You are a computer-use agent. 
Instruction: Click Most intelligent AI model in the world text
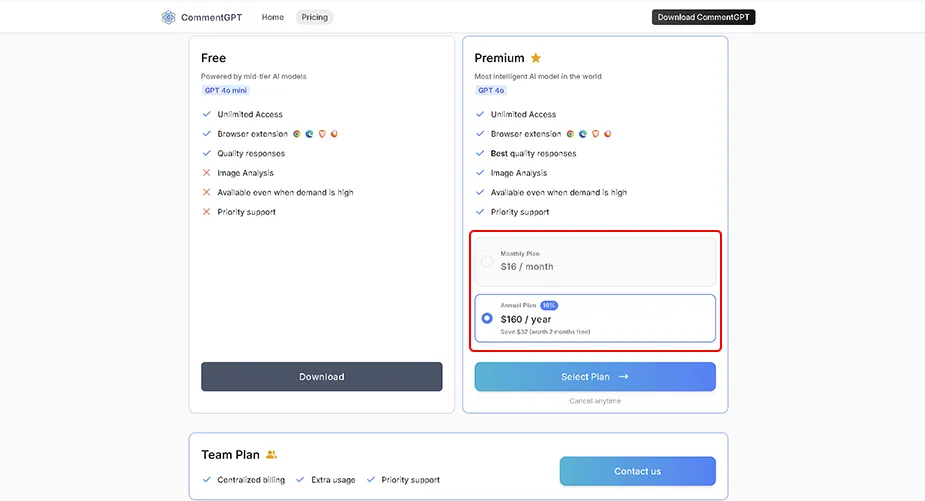click(538, 76)
